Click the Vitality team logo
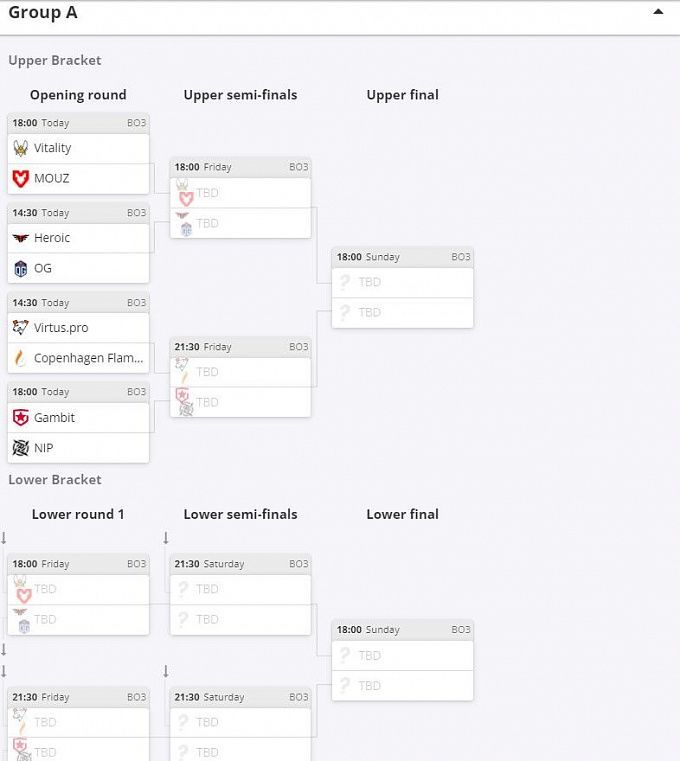The width and height of the screenshot is (680, 761). 21,148
